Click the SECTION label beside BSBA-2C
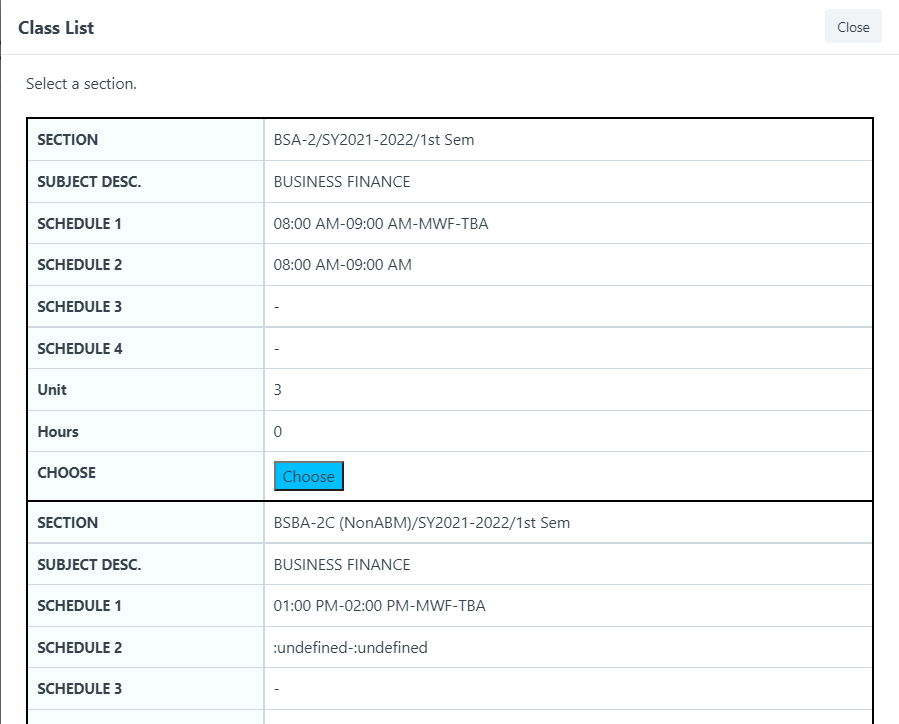The image size is (899, 724). (x=67, y=523)
